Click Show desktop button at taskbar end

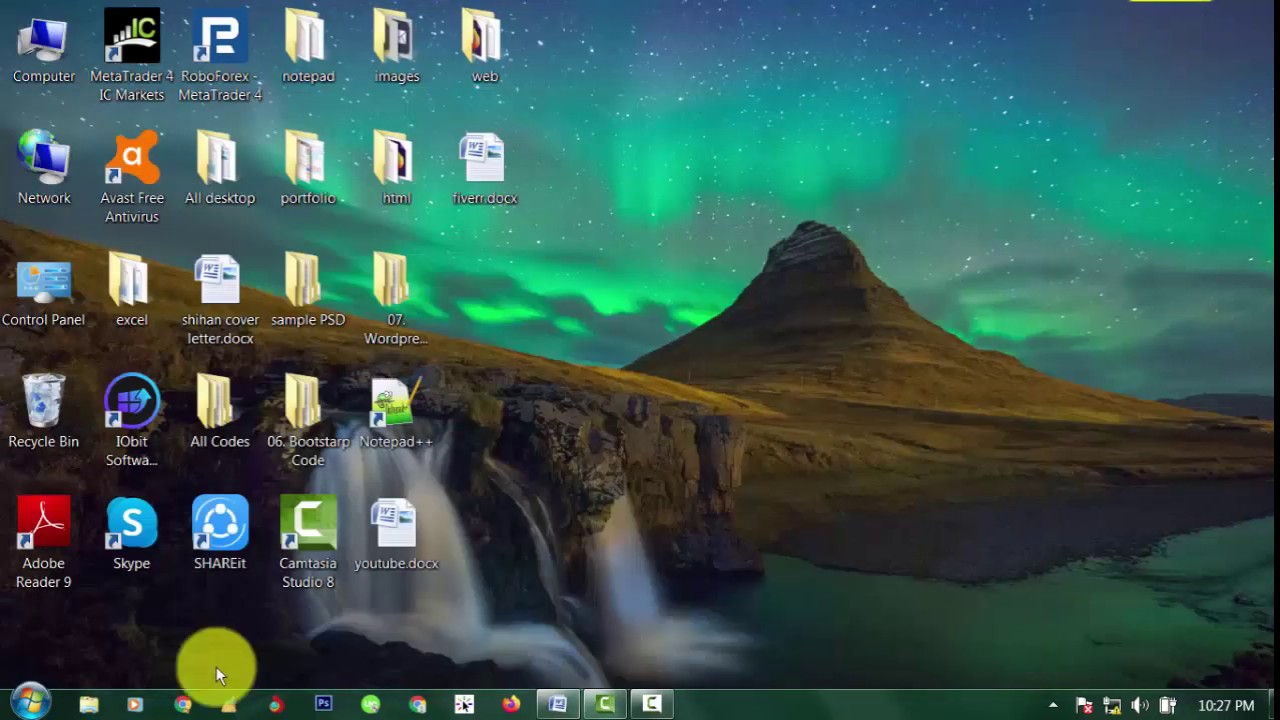click(1272, 704)
